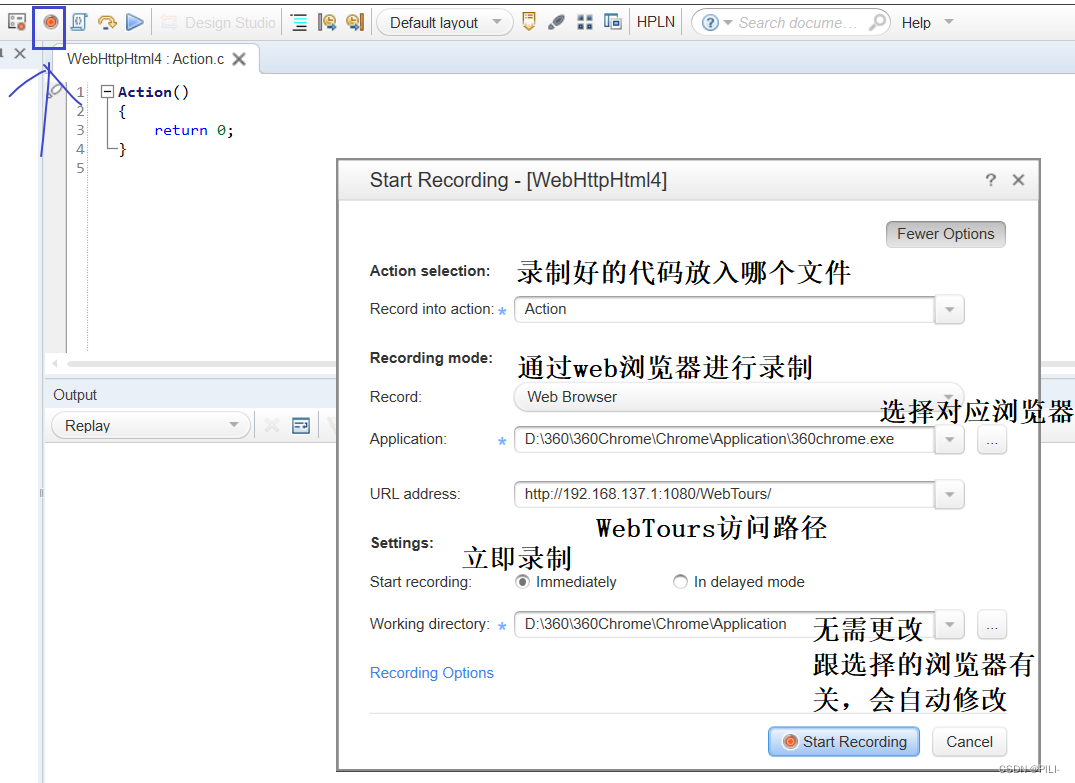
Task: Click the eraser-style icon on the toolbar
Action: pyautogui.click(x=557, y=21)
